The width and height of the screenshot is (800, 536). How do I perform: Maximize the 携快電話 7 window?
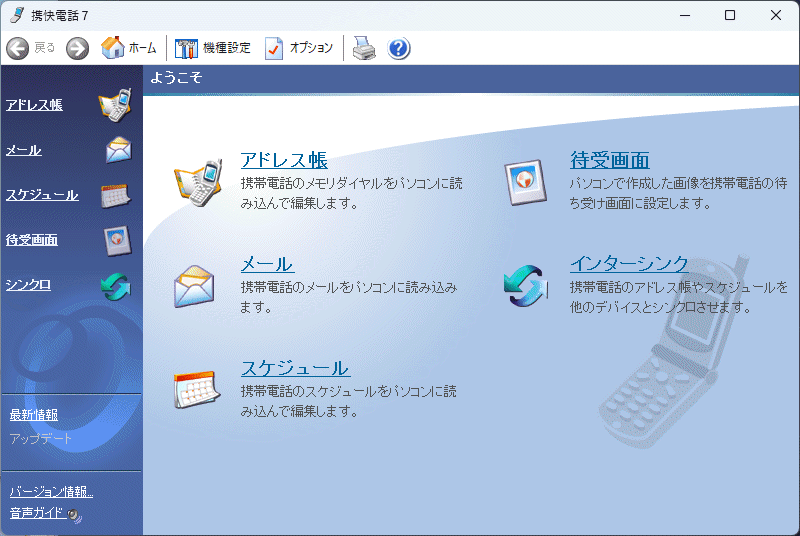730,15
